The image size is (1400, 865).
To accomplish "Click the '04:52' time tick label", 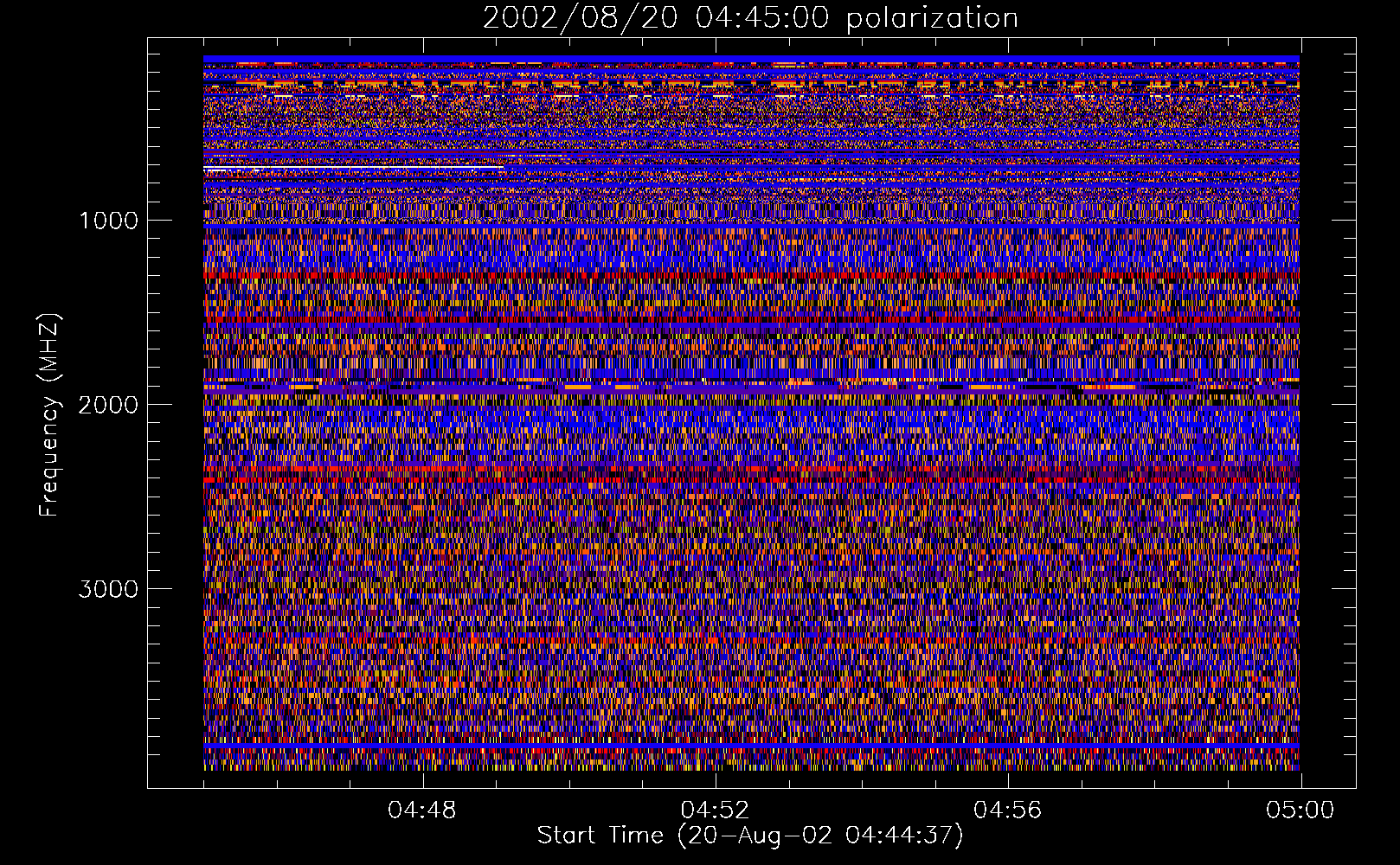I will [715, 811].
